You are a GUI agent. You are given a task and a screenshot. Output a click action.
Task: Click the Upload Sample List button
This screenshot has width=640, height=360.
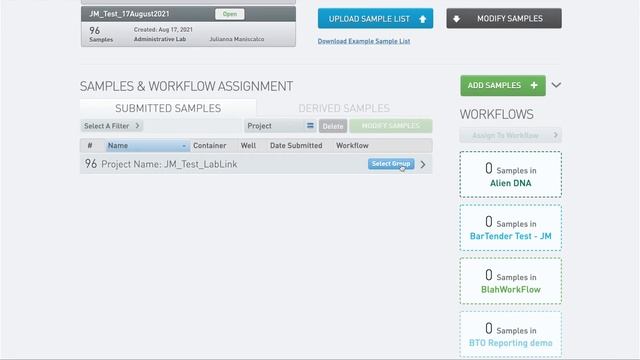[x=376, y=19]
